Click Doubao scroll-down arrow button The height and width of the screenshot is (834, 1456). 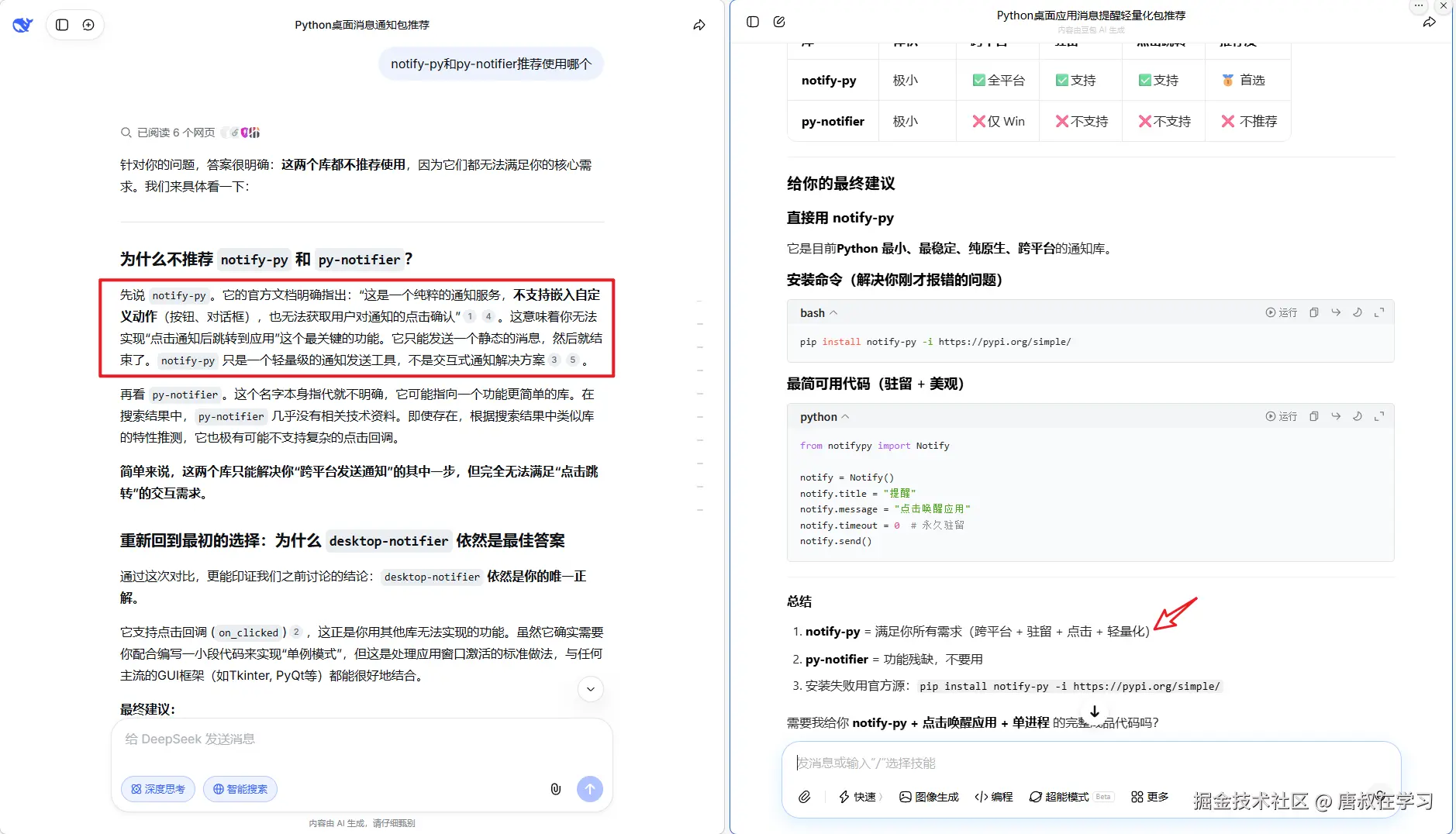pos(1095,712)
